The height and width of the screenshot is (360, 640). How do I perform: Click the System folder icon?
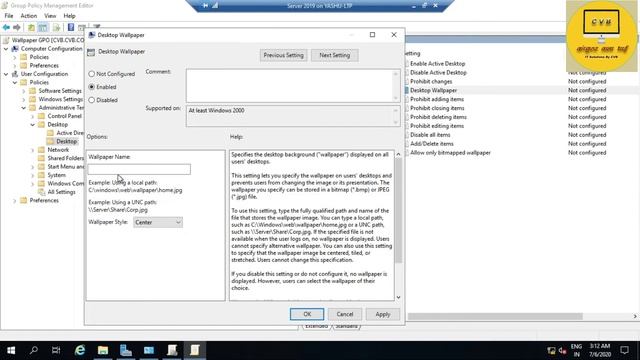click(41, 175)
